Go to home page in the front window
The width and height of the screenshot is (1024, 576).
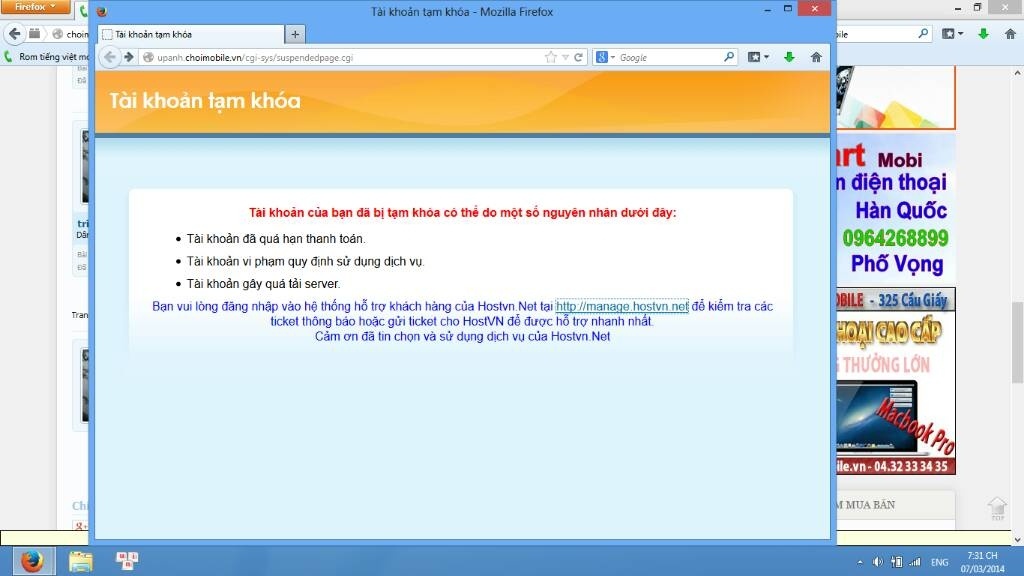click(x=816, y=57)
